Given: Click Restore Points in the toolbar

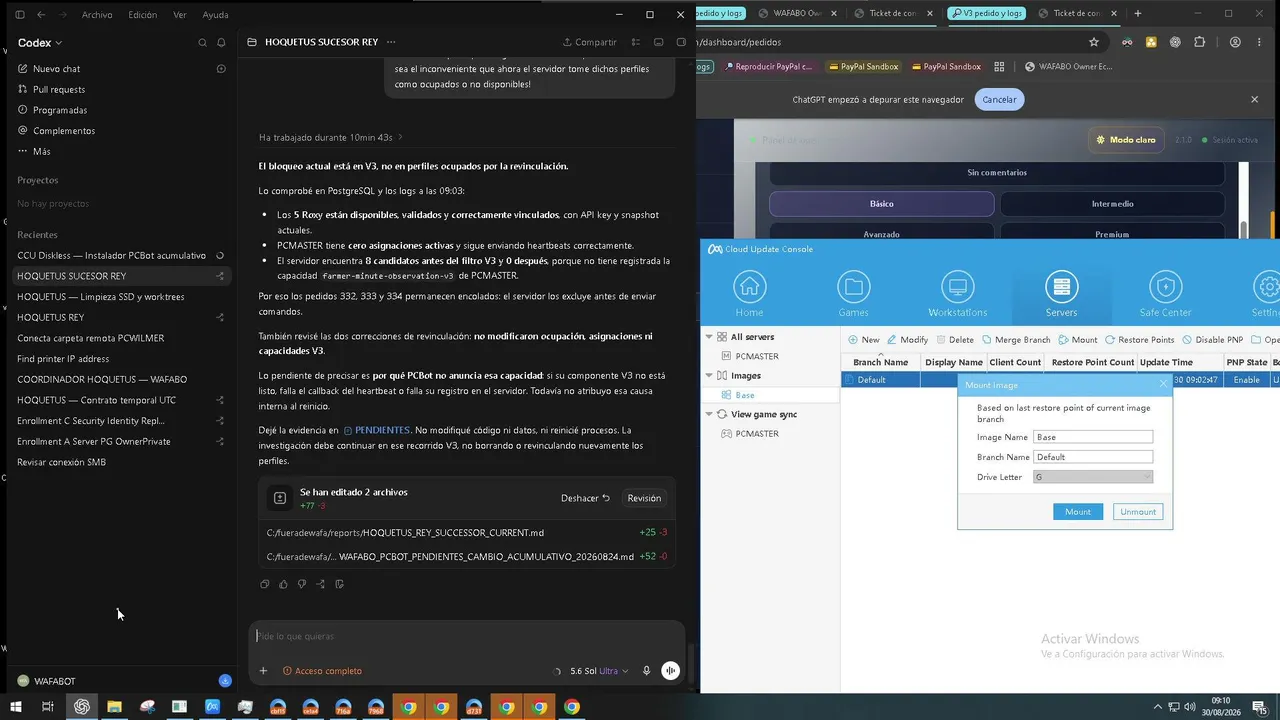Looking at the screenshot, I should click(1139, 340).
